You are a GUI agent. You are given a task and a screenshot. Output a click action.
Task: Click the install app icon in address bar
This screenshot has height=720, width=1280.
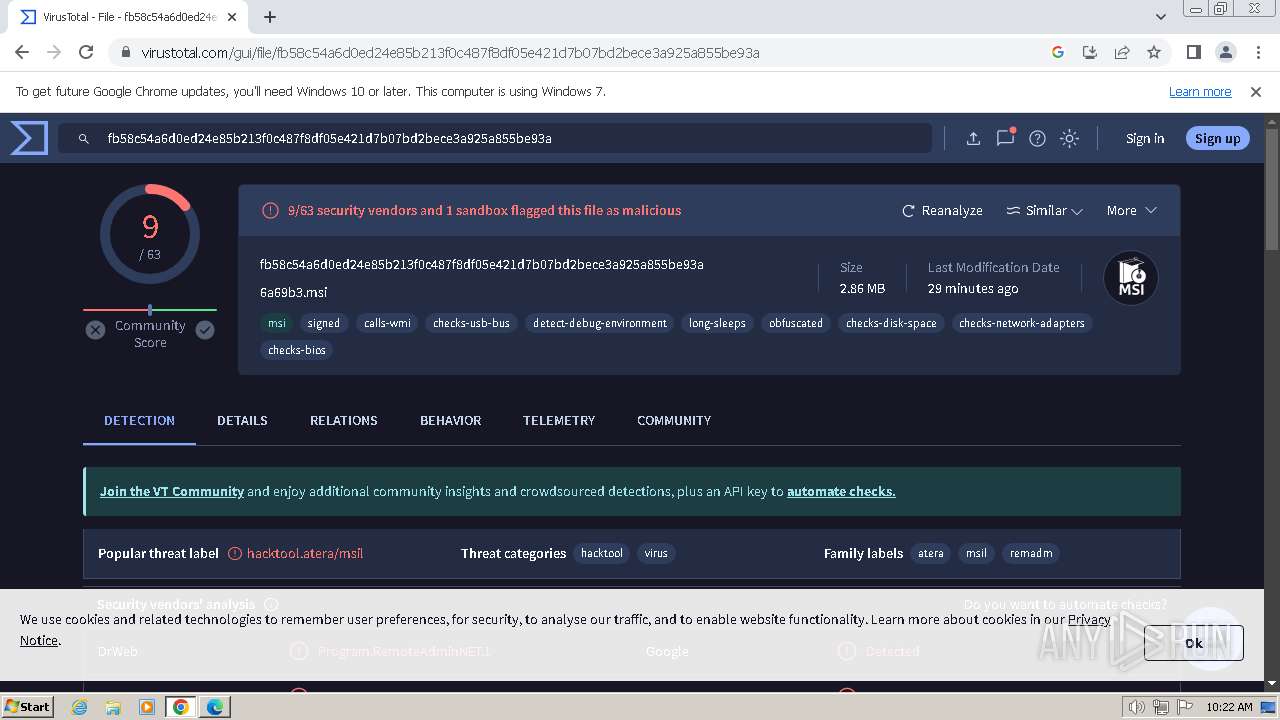(x=1090, y=52)
